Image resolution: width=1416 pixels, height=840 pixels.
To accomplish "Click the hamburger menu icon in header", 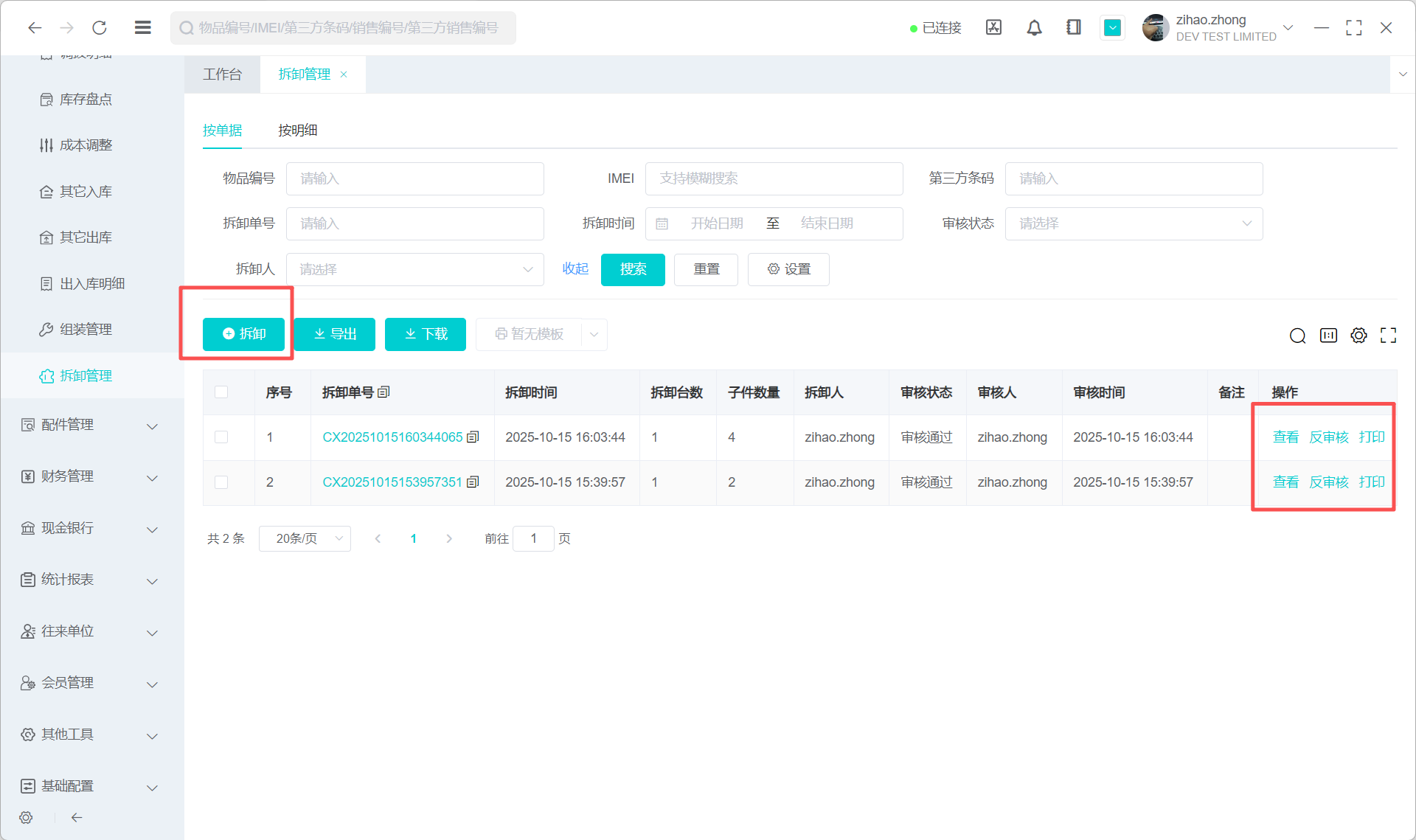I will (x=143, y=28).
